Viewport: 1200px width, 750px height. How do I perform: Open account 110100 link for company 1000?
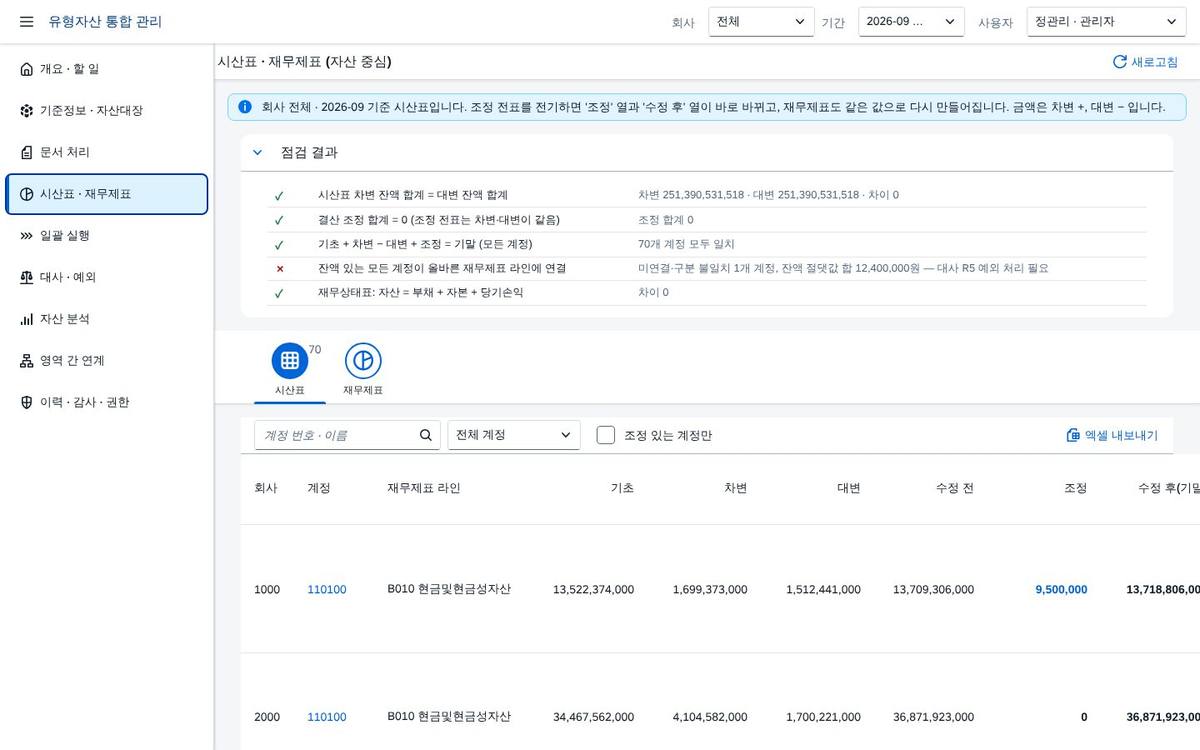pyautogui.click(x=327, y=590)
